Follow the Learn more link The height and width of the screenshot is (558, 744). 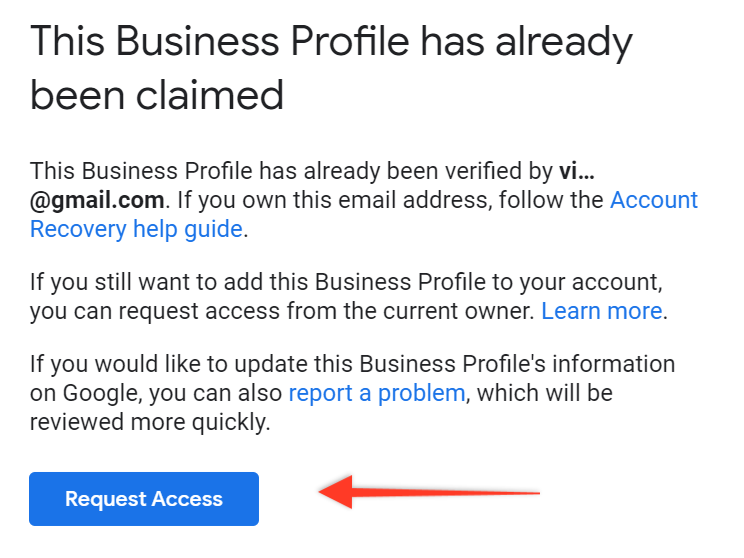tap(601, 311)
